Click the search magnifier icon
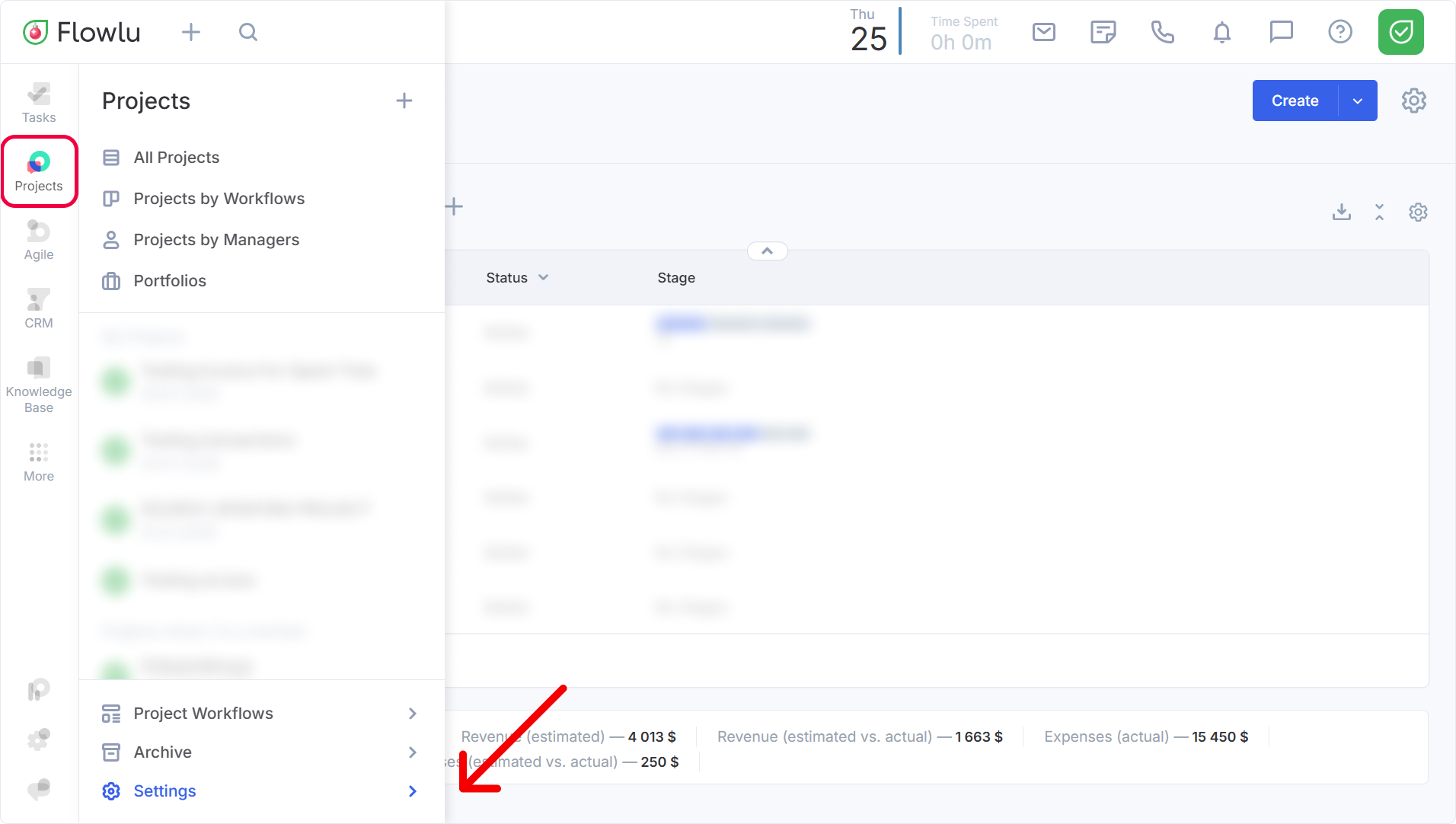 [x=248, y=32]
